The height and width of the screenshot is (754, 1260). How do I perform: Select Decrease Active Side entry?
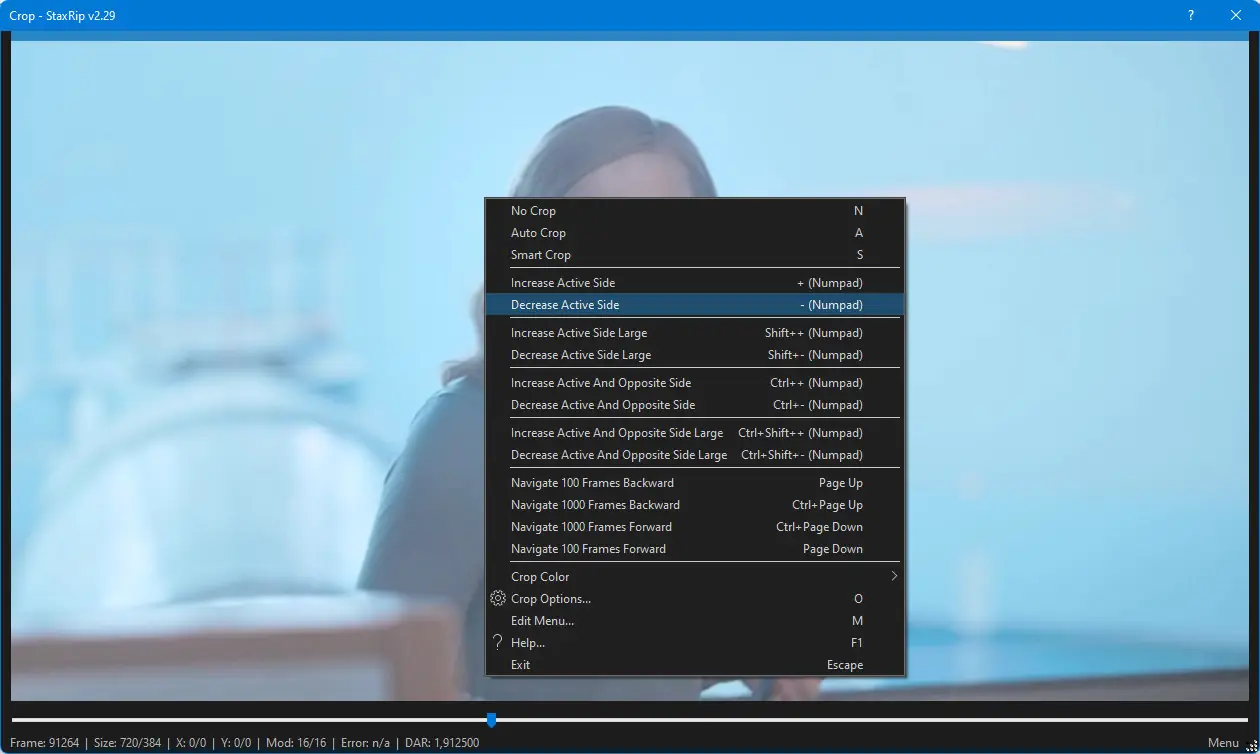point(695,305)
